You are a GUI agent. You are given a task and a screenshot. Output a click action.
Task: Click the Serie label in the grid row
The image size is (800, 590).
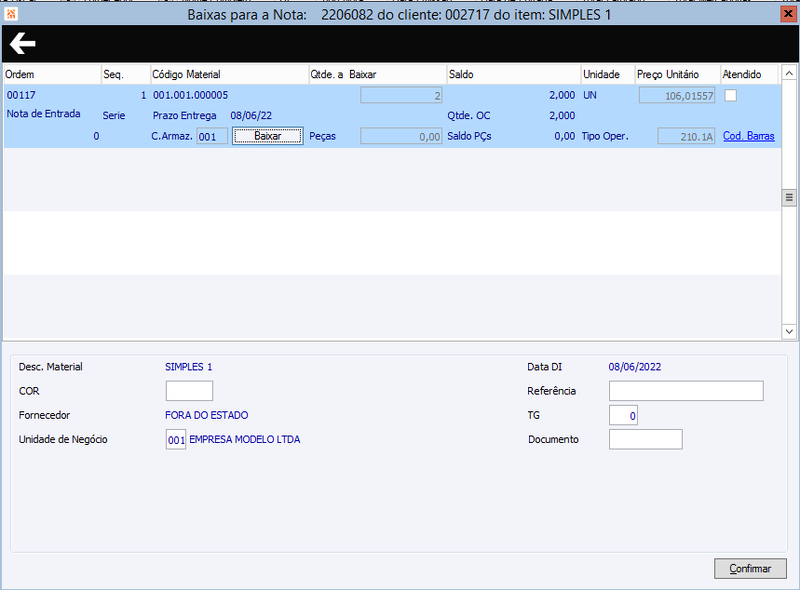(113, 116)
